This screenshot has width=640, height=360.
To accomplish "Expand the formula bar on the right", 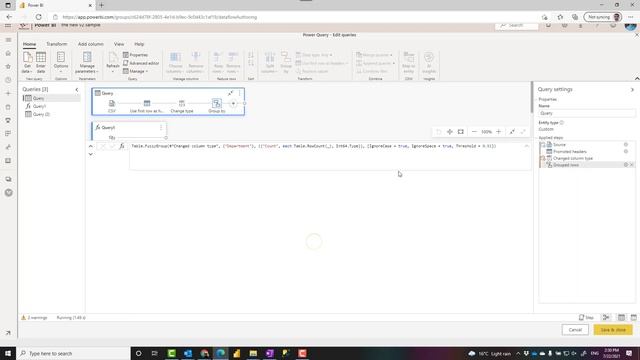I will pyautogui.click(x=527, y=146).
